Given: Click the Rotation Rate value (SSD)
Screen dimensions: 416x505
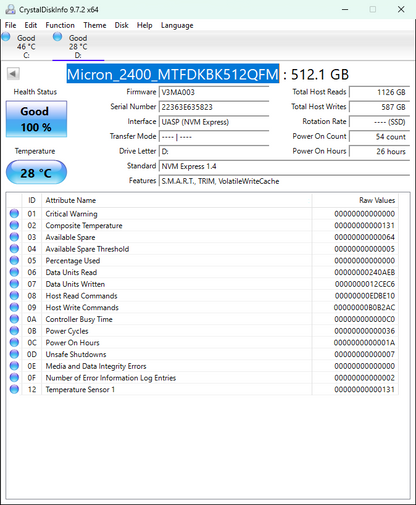Looking at the screenshot, I should click(x=379, y=122).
